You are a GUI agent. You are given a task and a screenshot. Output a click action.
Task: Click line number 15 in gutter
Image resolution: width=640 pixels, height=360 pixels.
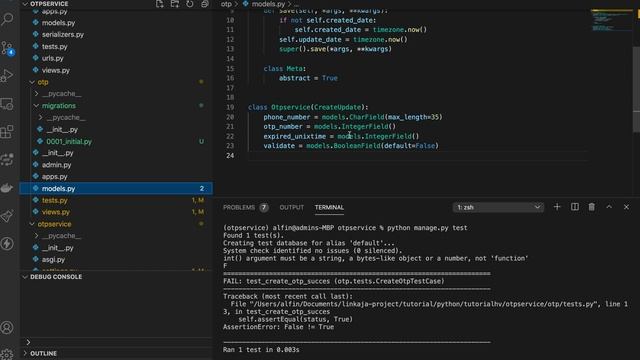tap(230, 69)
